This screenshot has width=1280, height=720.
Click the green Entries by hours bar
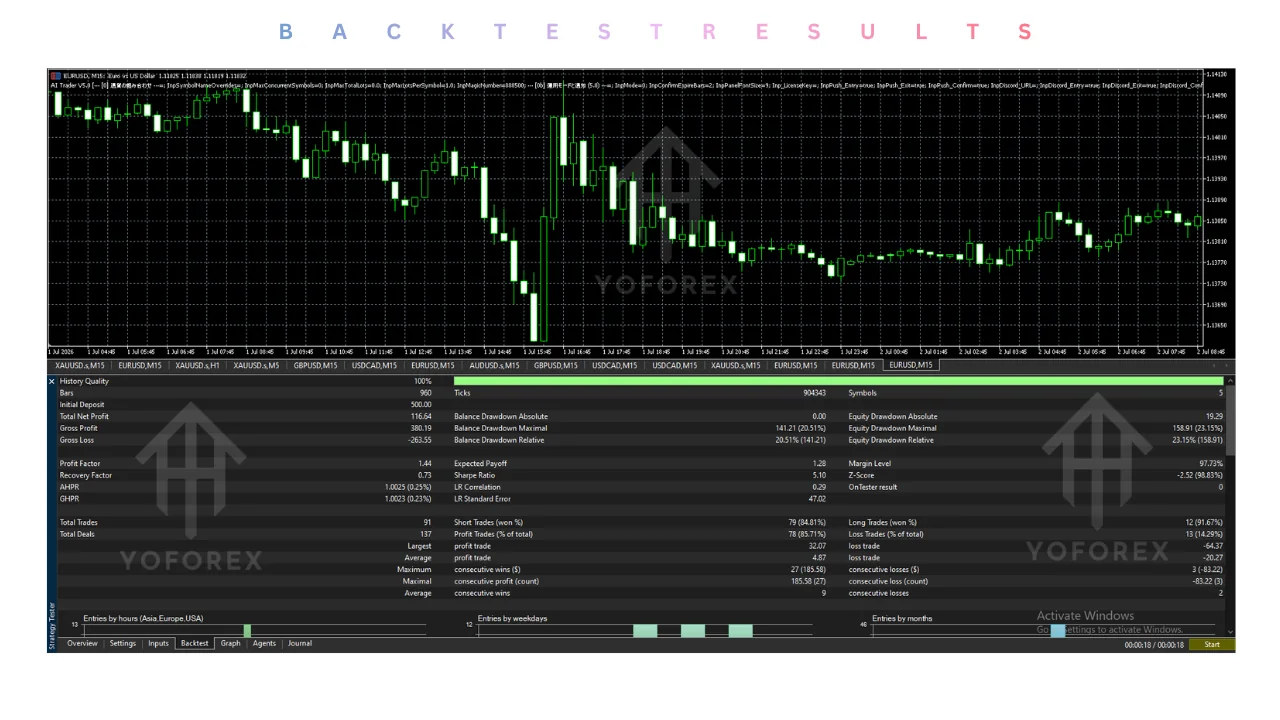point(247,630)
